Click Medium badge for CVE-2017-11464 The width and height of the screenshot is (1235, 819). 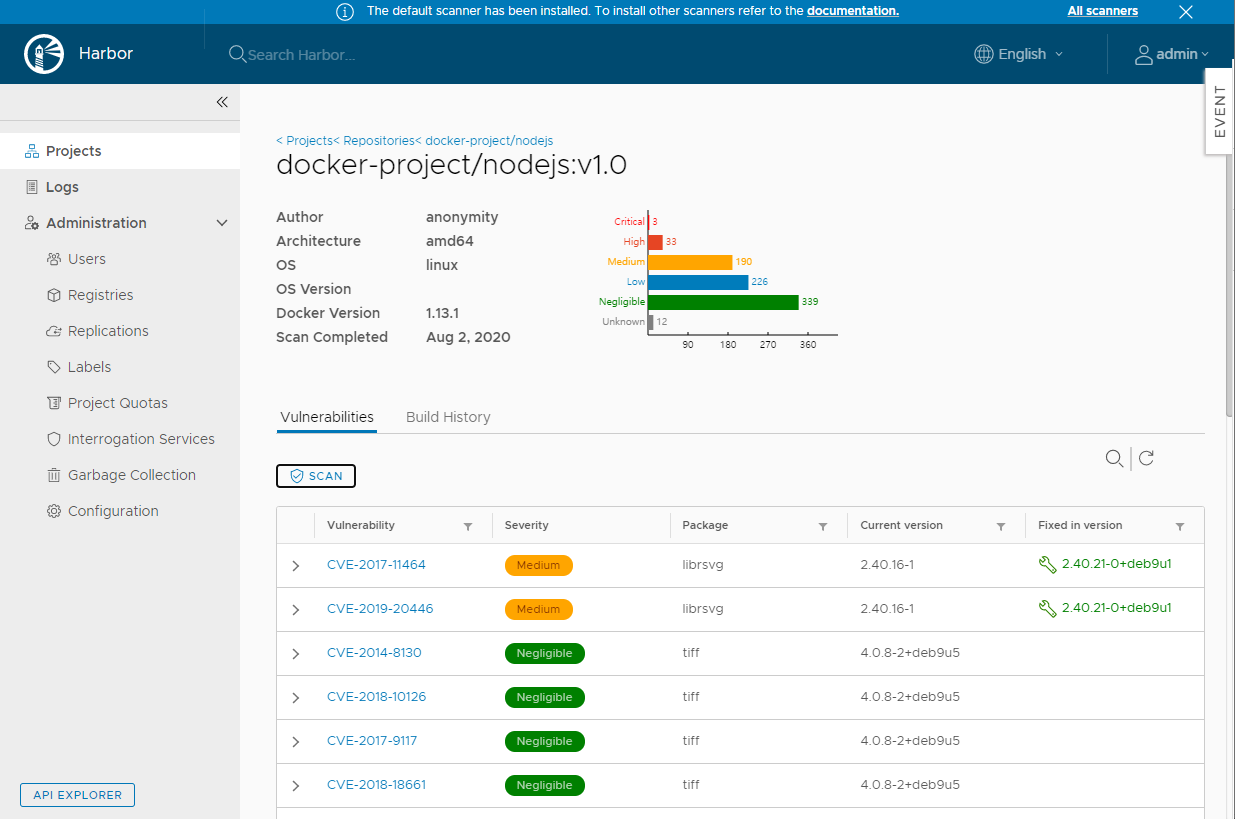click(x=539, y=565)
